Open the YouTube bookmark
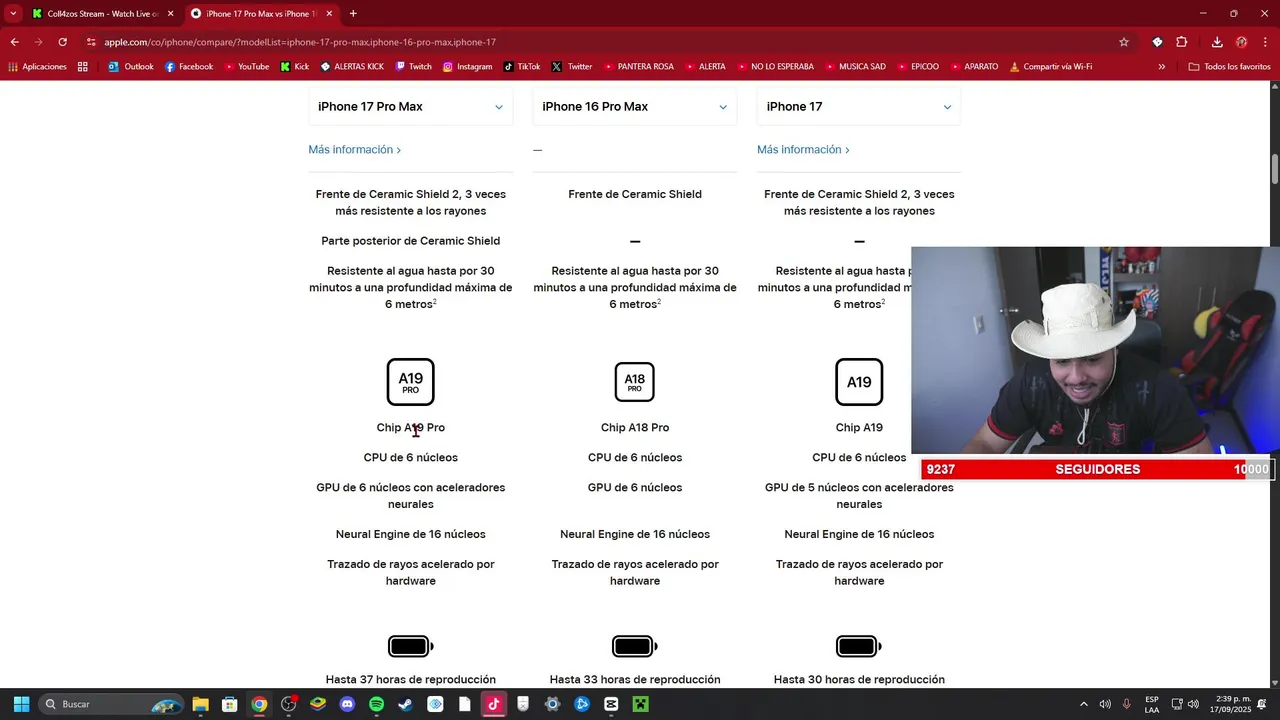Image resolution: width=1280 pixels, height=720 pixels. [246, 67]
